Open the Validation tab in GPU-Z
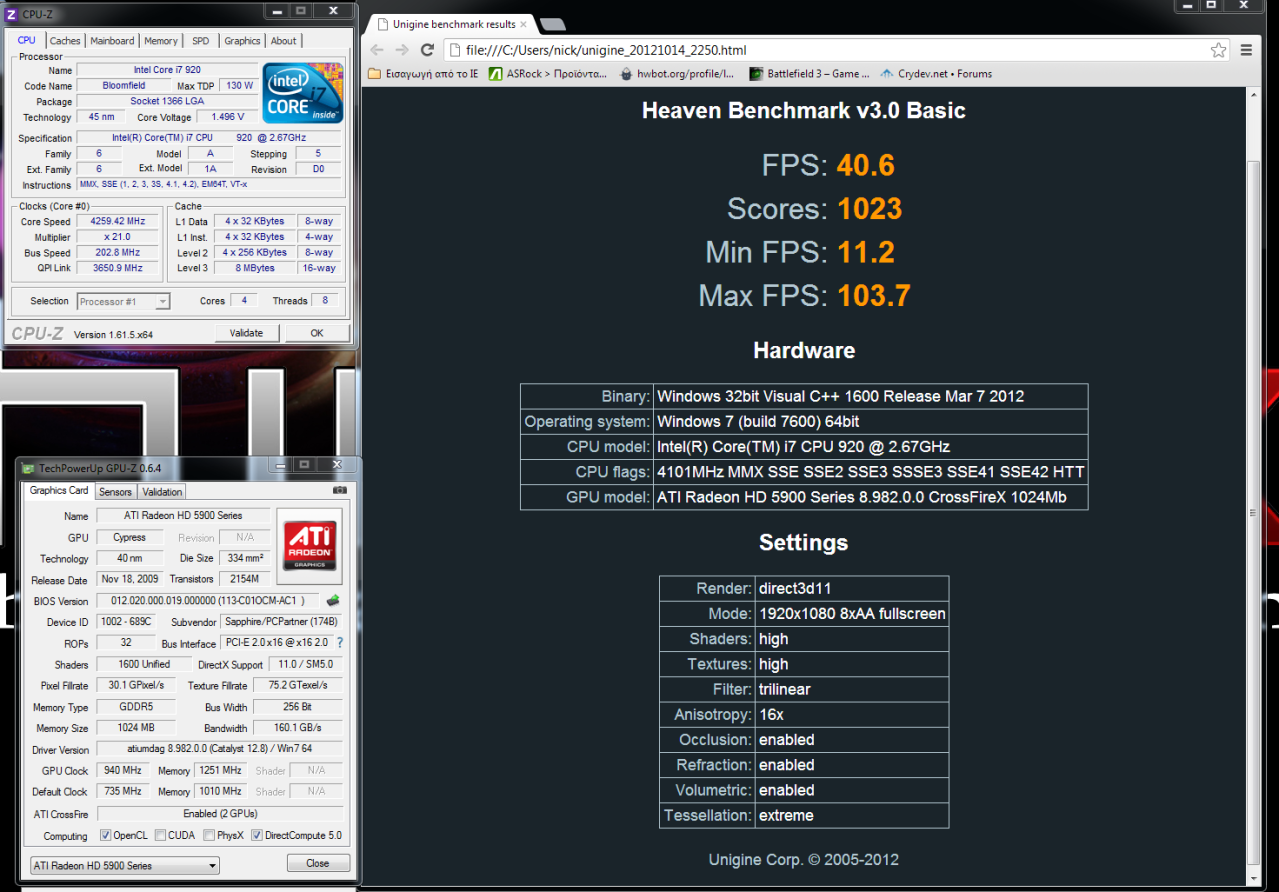The width and height of the screenshot is (1279, 892). coord(162,492)
